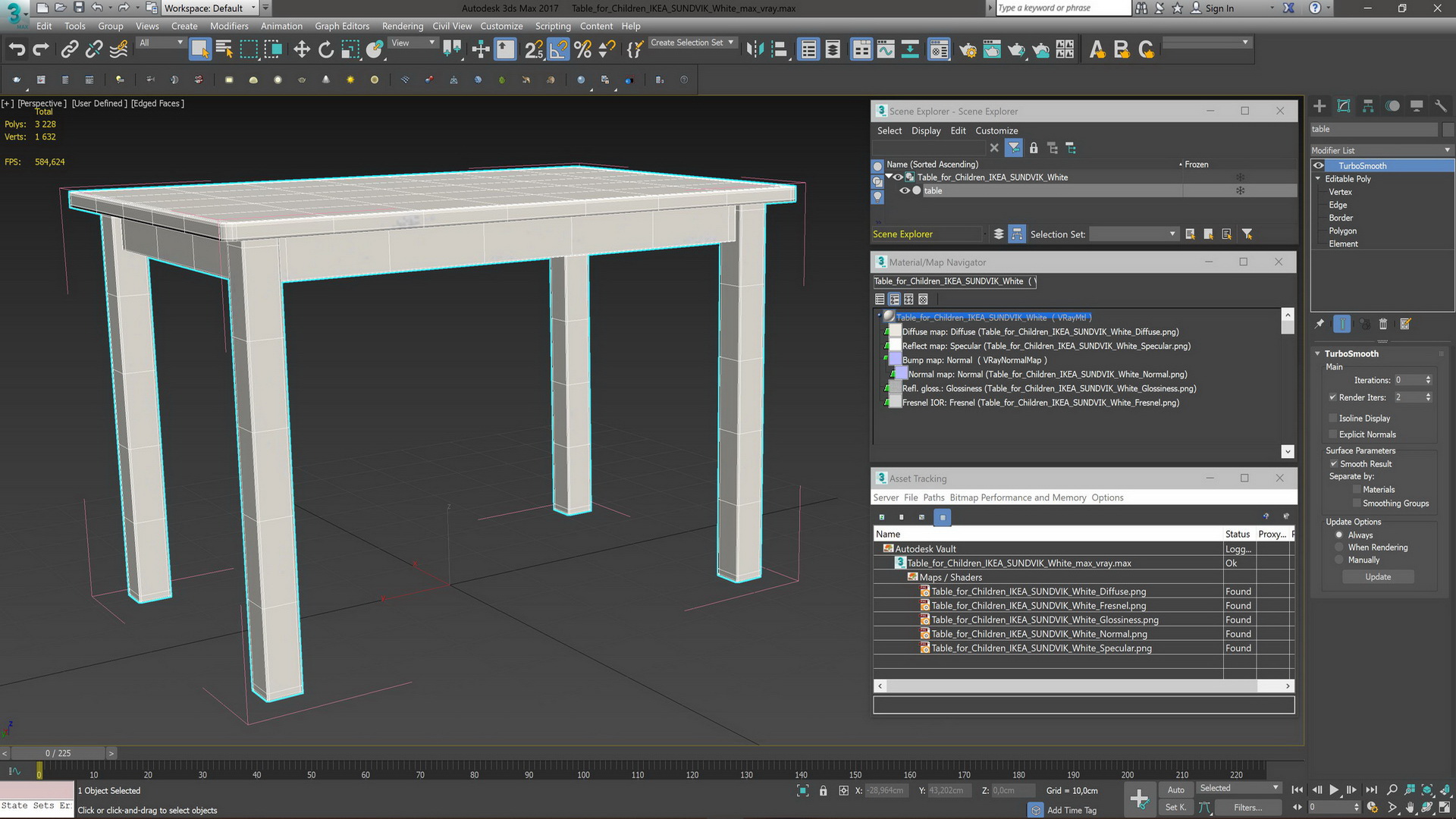
Task: Toggle Smooth Result checkbox
Action: click(1333, 464)
